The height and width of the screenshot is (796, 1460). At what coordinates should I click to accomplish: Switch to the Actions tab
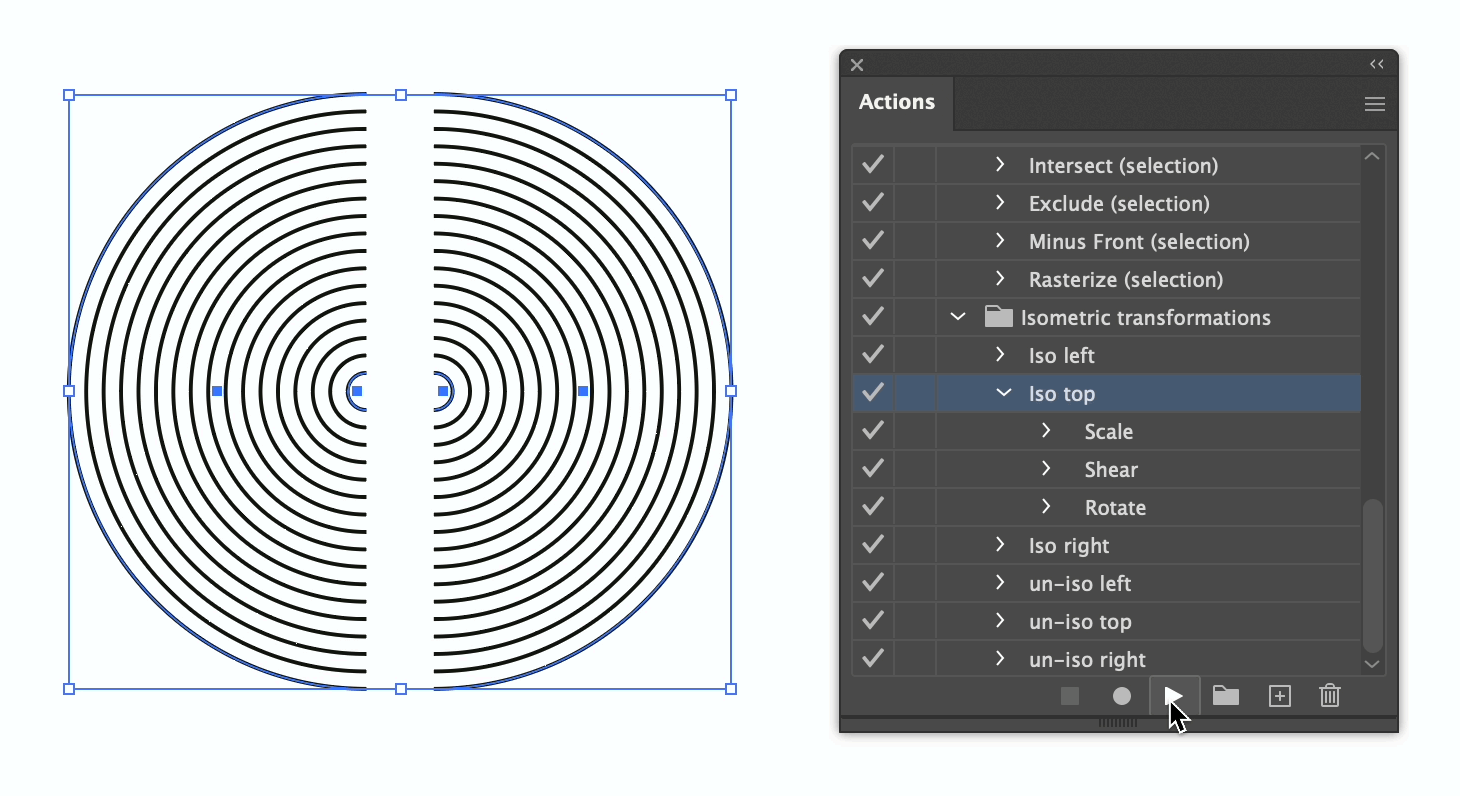[x=897, y=102]
